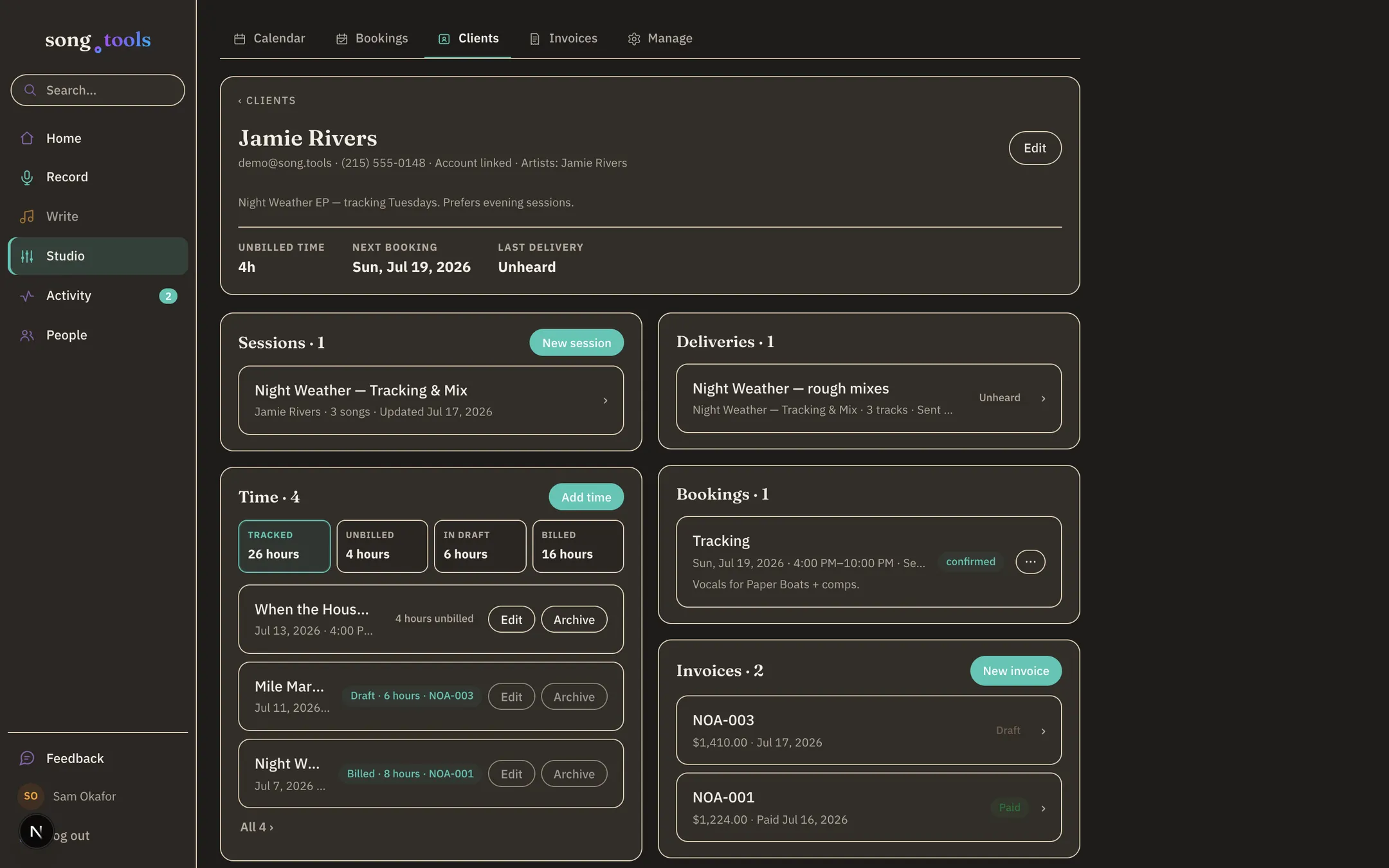The height and width of the screenshot is (868, 1389).
Task: Archive the Night W... time entry
Action: point(574,773)
